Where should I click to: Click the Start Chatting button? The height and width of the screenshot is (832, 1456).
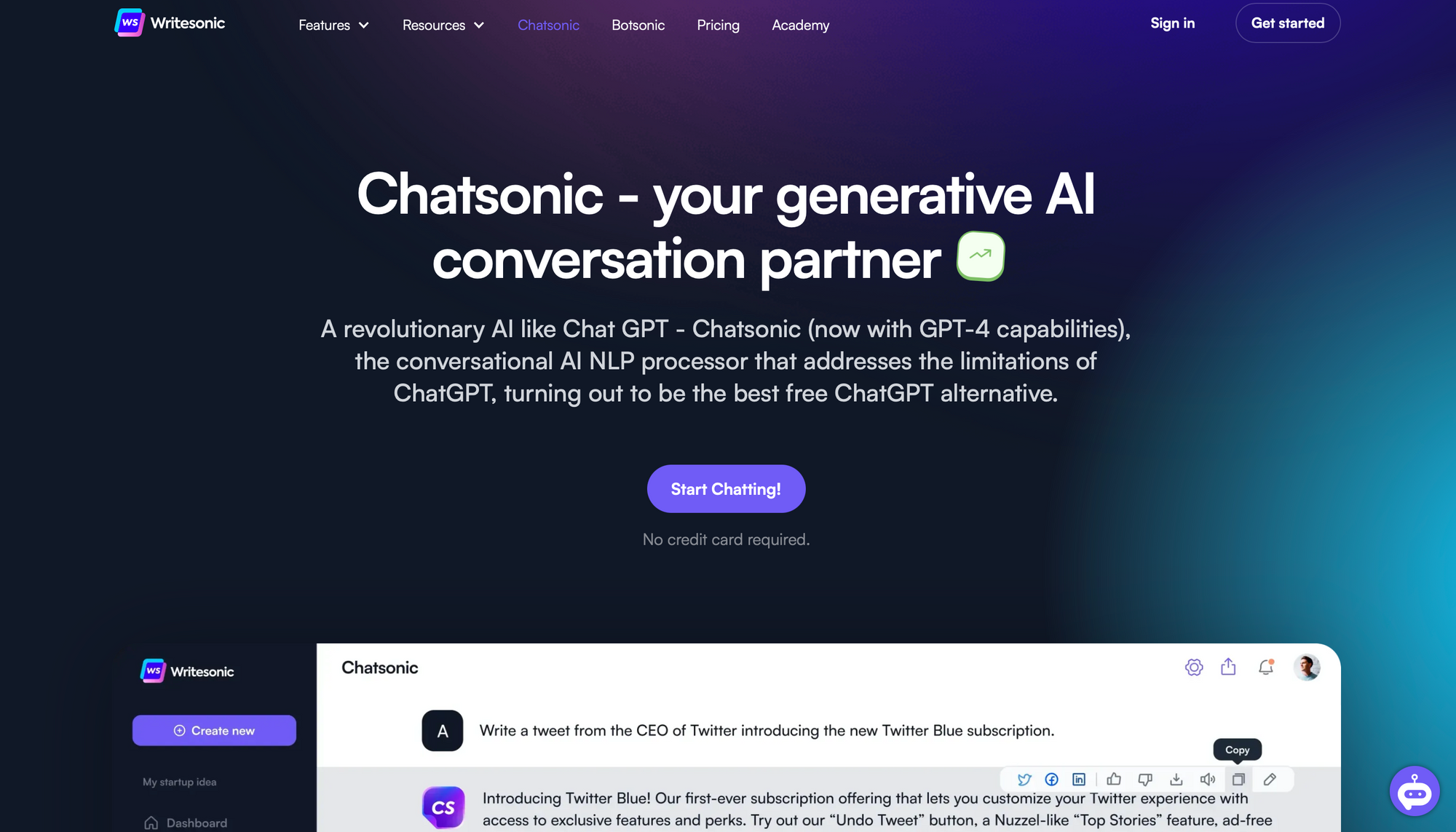click(x=726, y=489)
